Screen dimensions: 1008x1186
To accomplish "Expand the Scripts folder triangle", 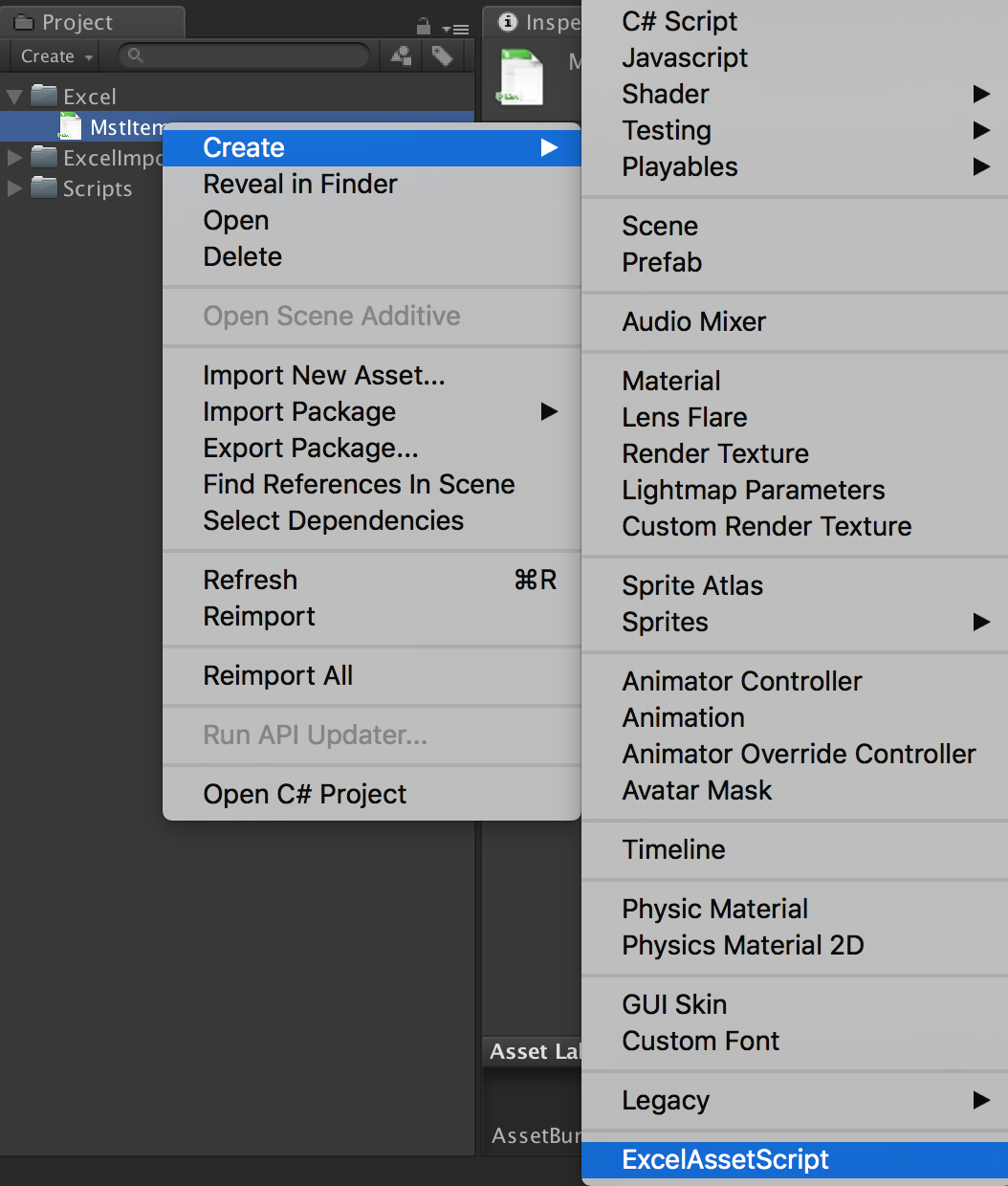I will (13, 188).
